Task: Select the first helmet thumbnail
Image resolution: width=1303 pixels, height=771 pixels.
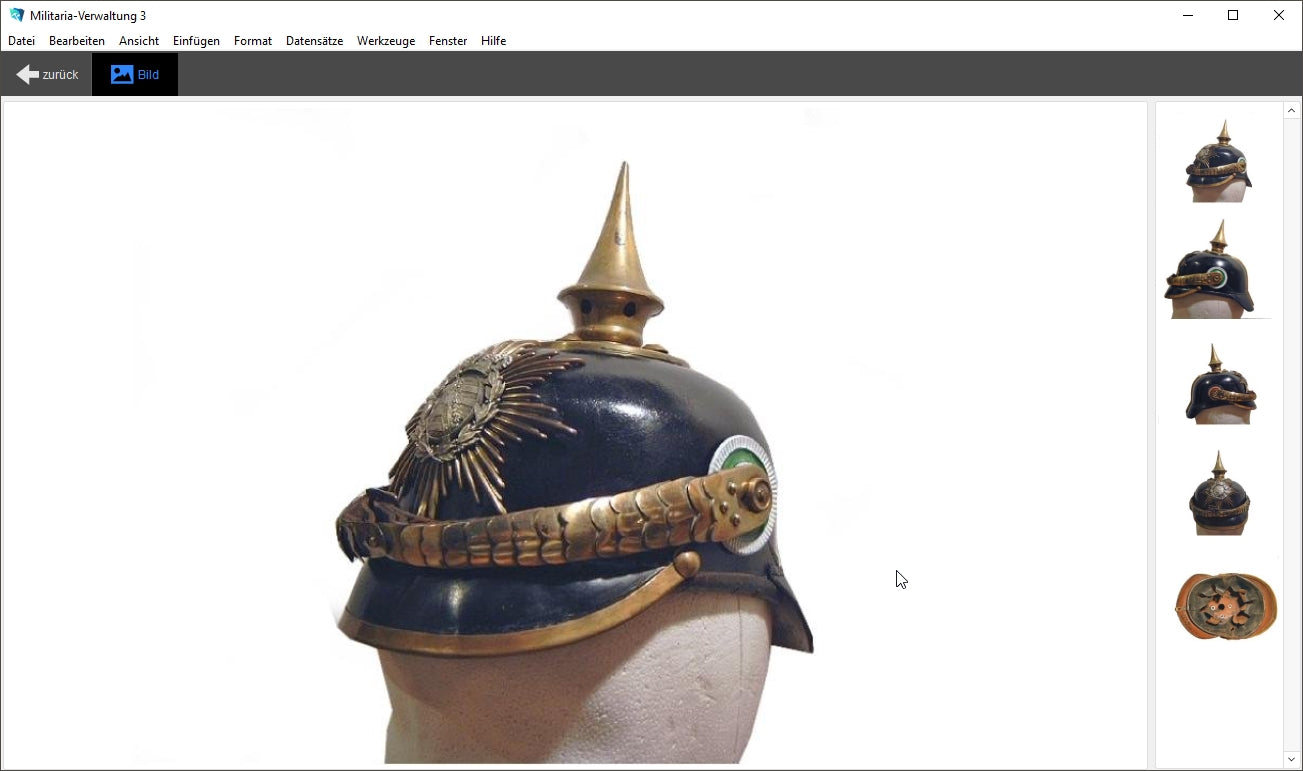Action: click(1219, 161)
